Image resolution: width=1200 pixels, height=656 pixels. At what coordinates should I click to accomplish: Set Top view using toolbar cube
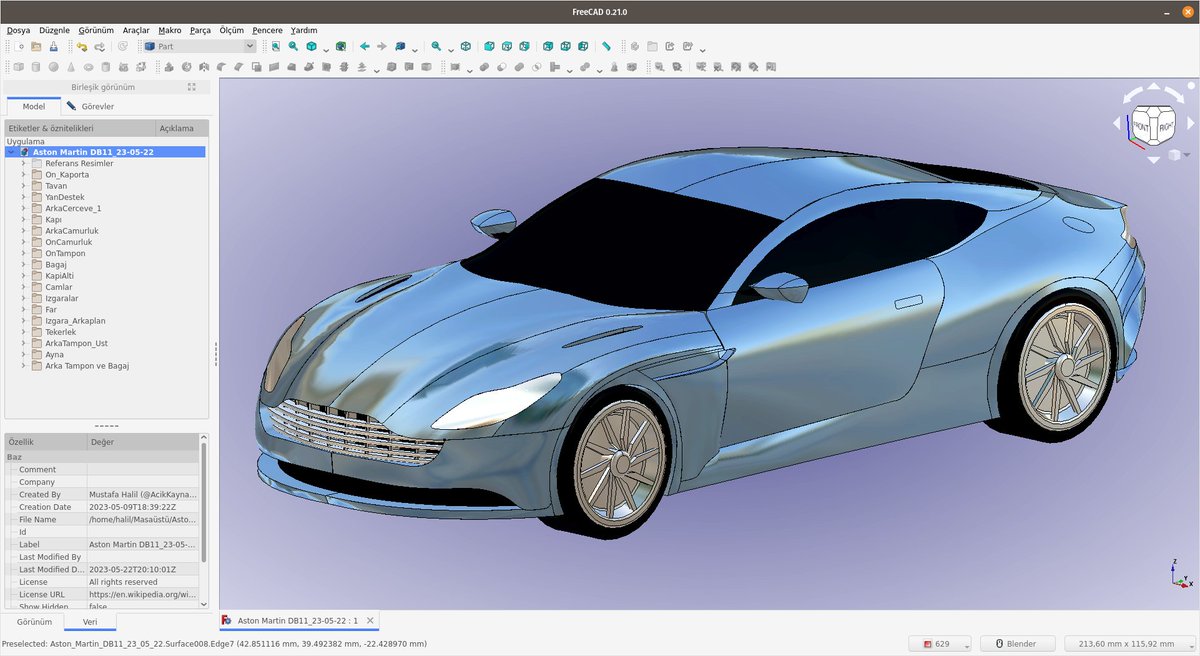[x=507, y=46]
